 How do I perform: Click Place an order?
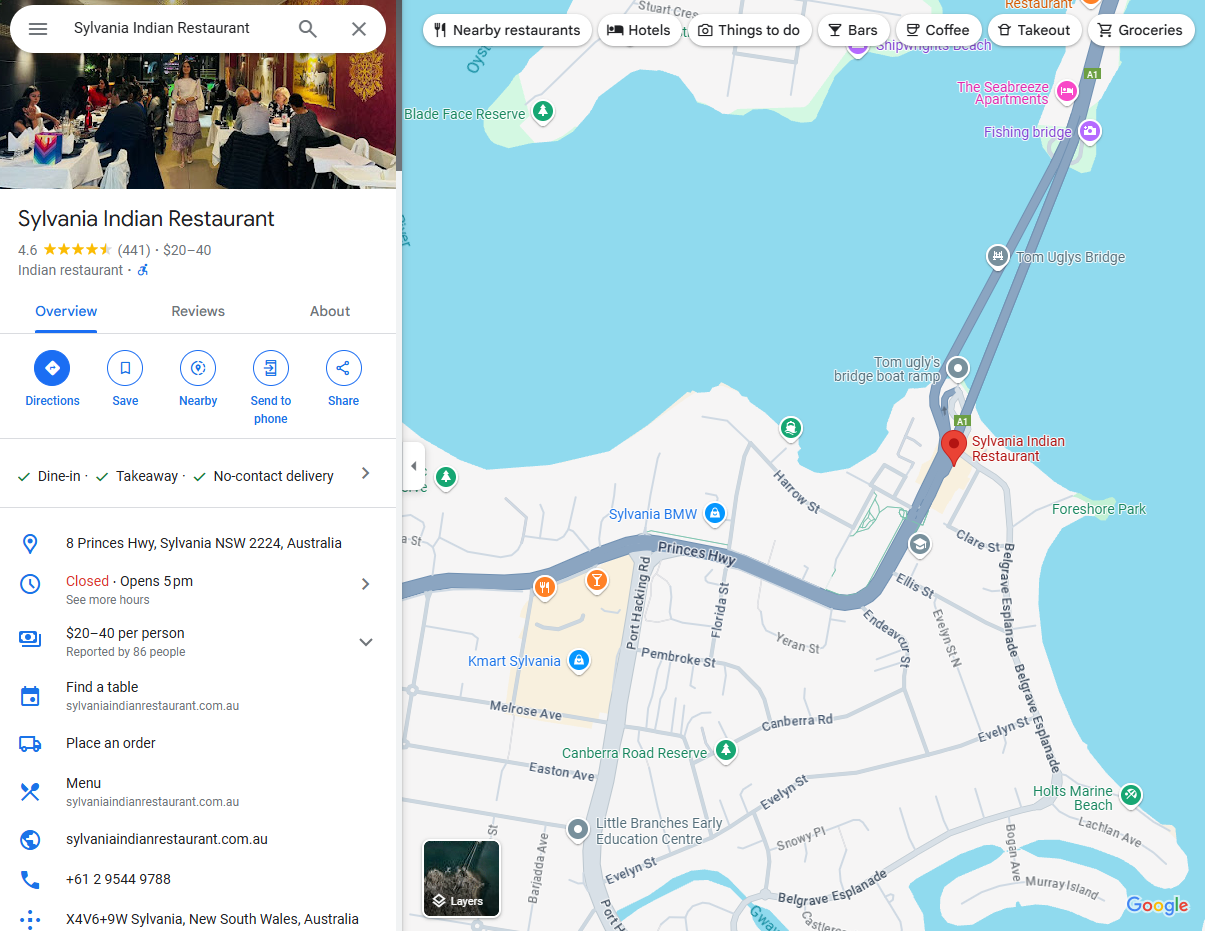[x=198, y=743]
